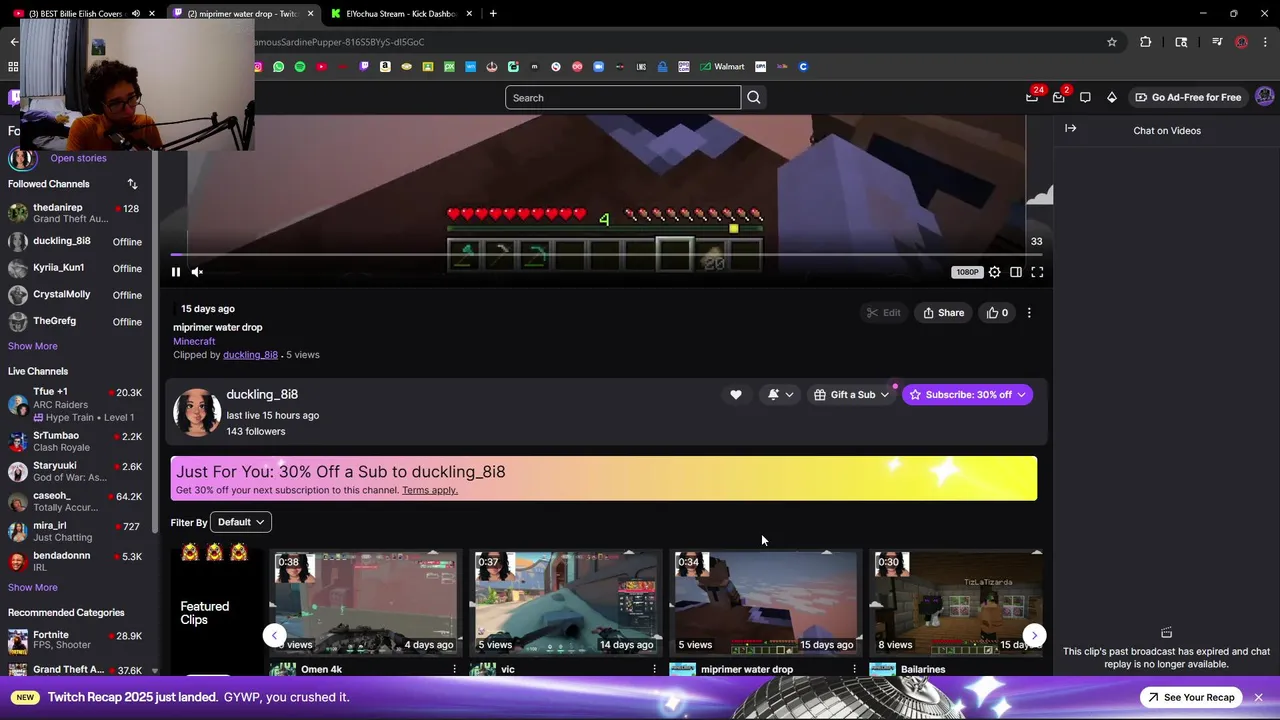1280x720 pixels.
Task: Focus the Twitch Search field
Action: click(623, 97)
